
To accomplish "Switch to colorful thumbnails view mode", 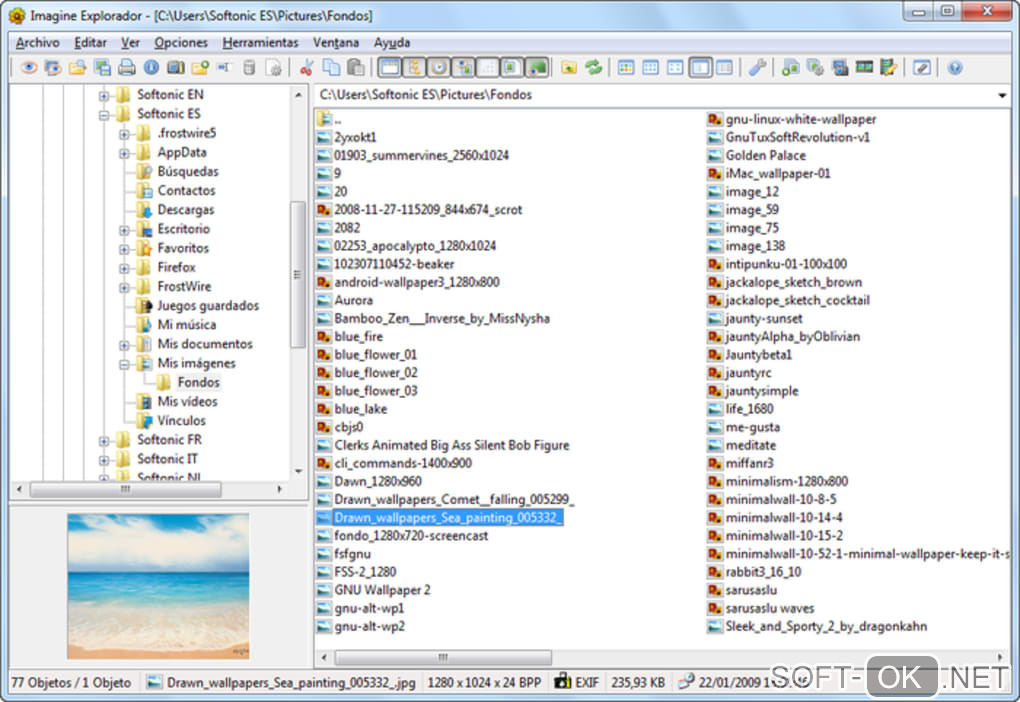I will (626, 68).
